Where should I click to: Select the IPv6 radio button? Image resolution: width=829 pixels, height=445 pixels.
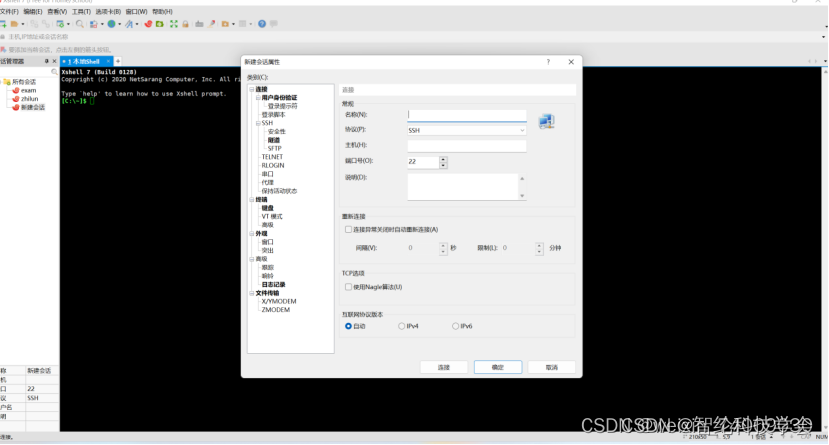coord(456,326)
